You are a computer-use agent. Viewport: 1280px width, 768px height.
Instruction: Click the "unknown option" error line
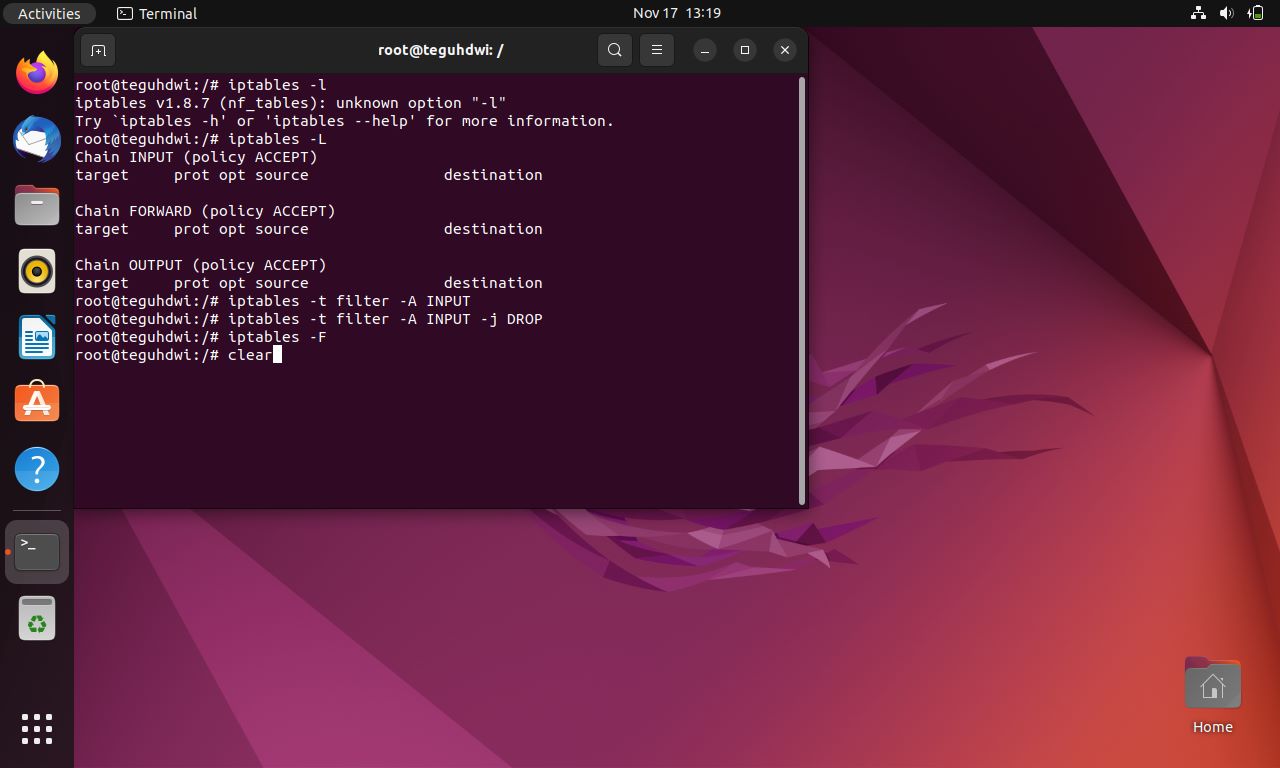click(x=291, y=103)
